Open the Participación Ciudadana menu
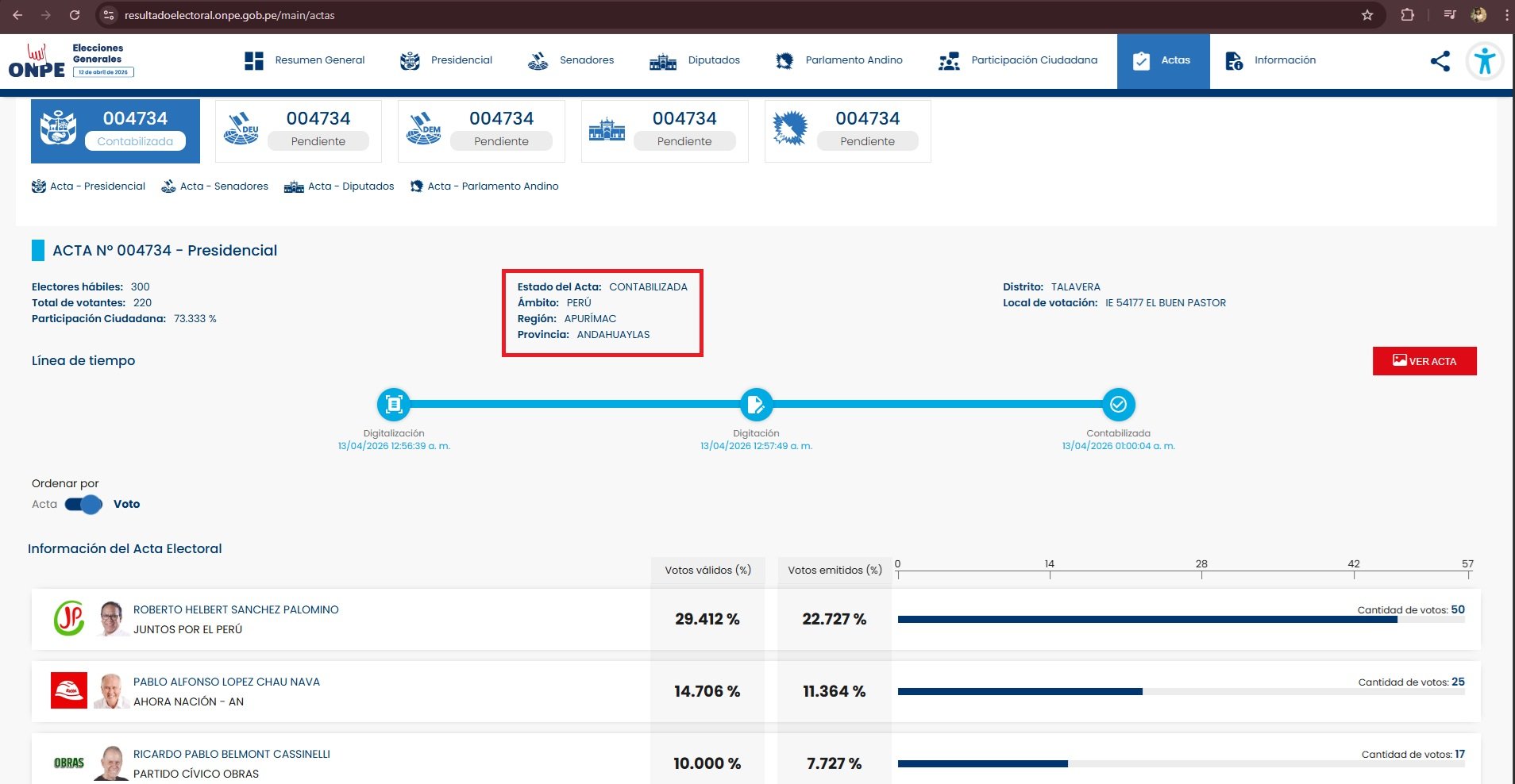 click(x=1018, y=60)
